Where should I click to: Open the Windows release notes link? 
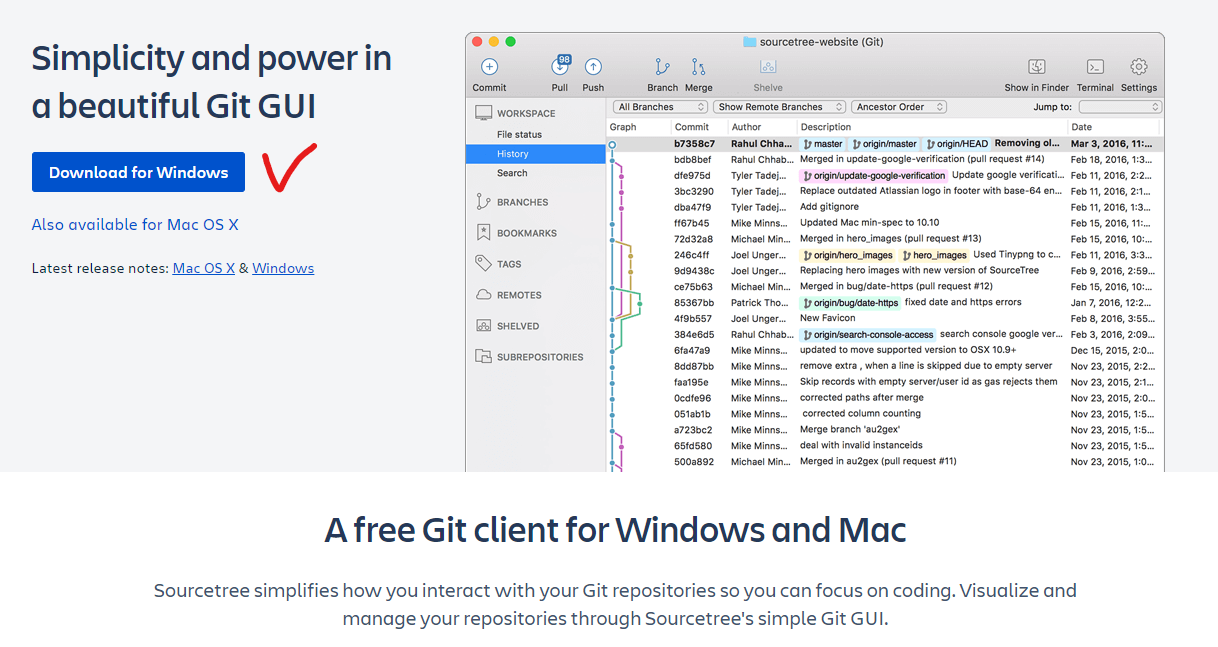pos(283,268)
